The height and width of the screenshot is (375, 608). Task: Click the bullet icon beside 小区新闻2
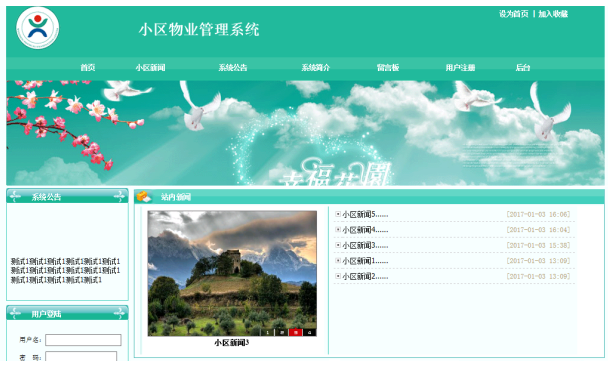click(338, 276)
